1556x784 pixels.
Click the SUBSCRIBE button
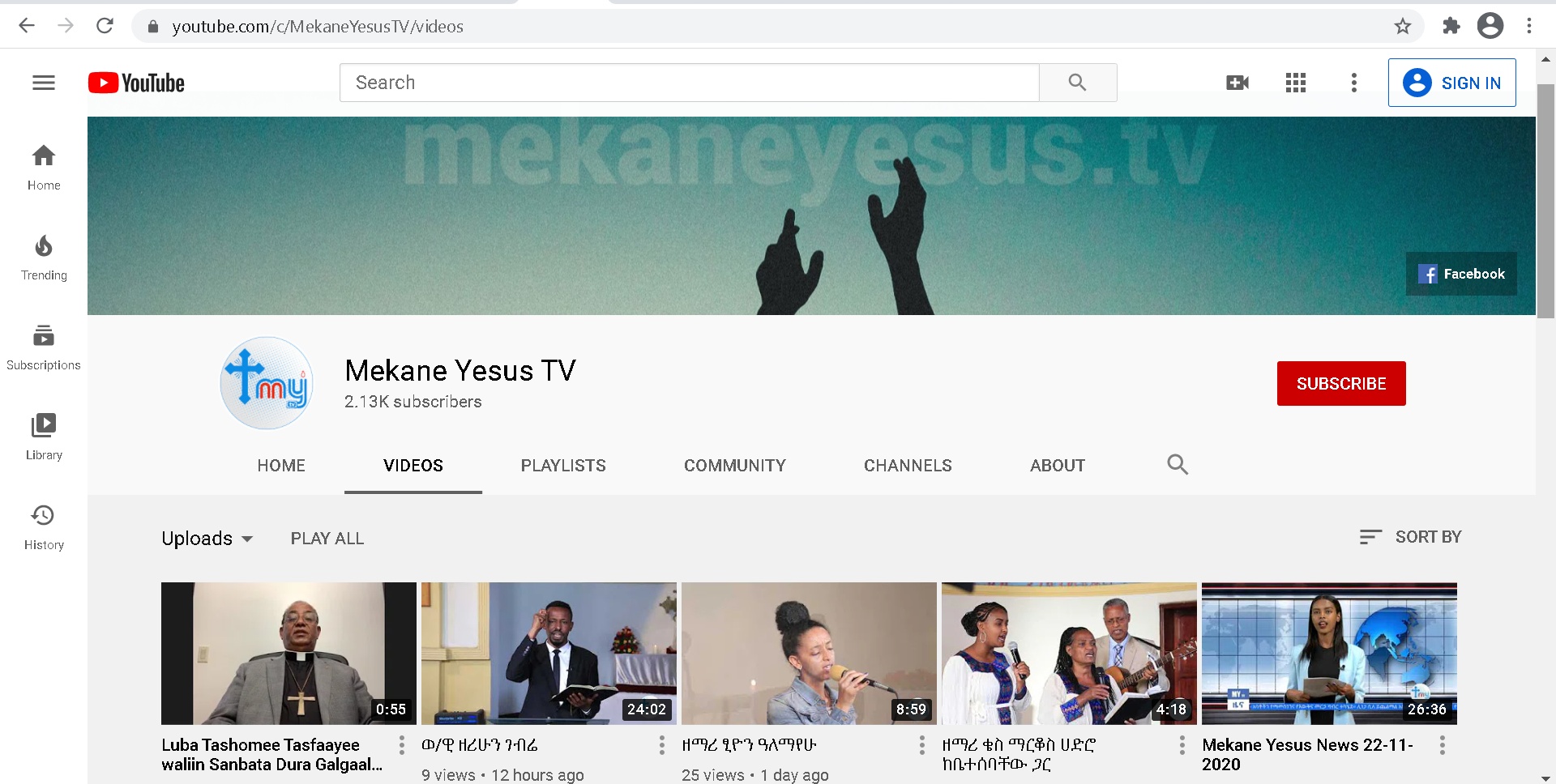[x=1341, y=383]
